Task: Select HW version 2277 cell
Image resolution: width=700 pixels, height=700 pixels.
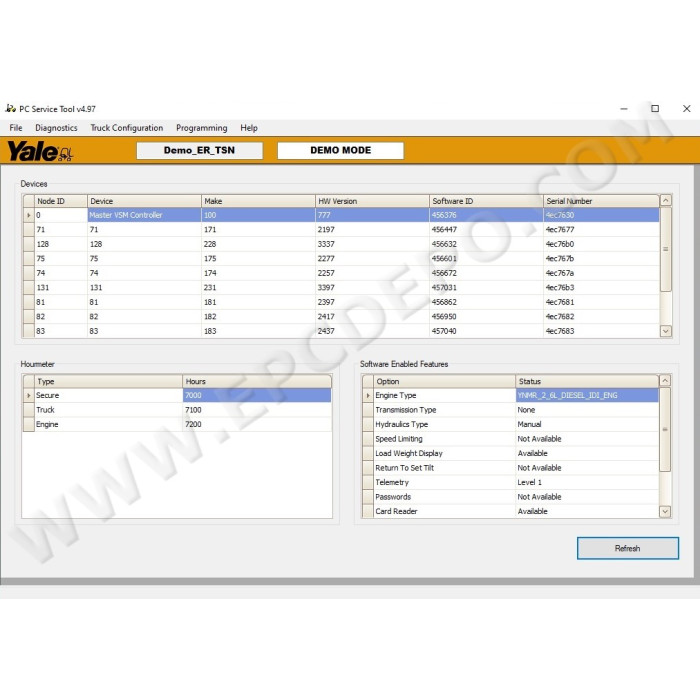Action: (372, 258)
